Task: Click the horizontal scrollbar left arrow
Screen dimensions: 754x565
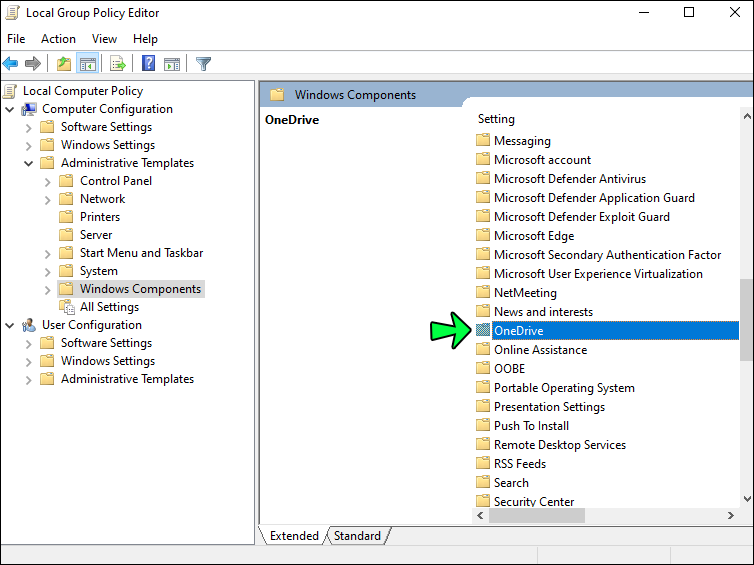Action: 480,515
